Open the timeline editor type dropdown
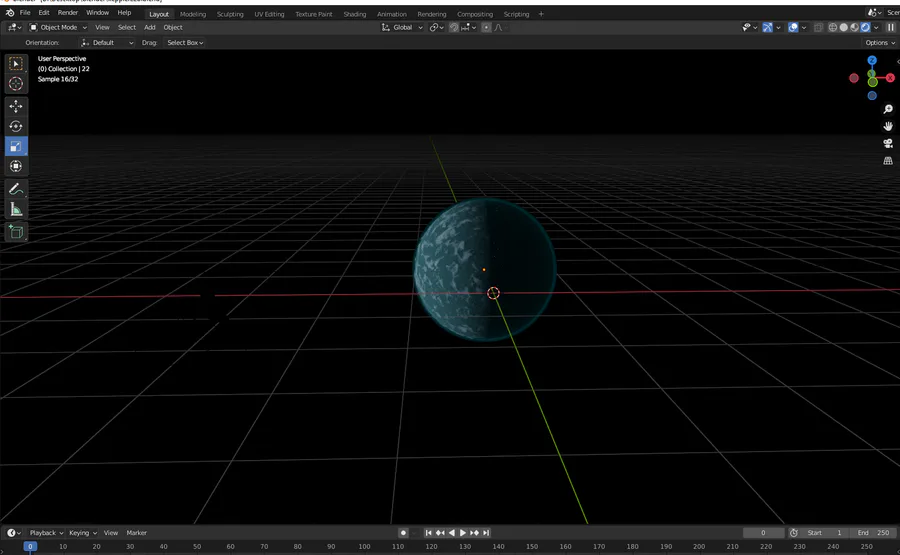Screen dimensions: 900x555 [x=14, y=533]
